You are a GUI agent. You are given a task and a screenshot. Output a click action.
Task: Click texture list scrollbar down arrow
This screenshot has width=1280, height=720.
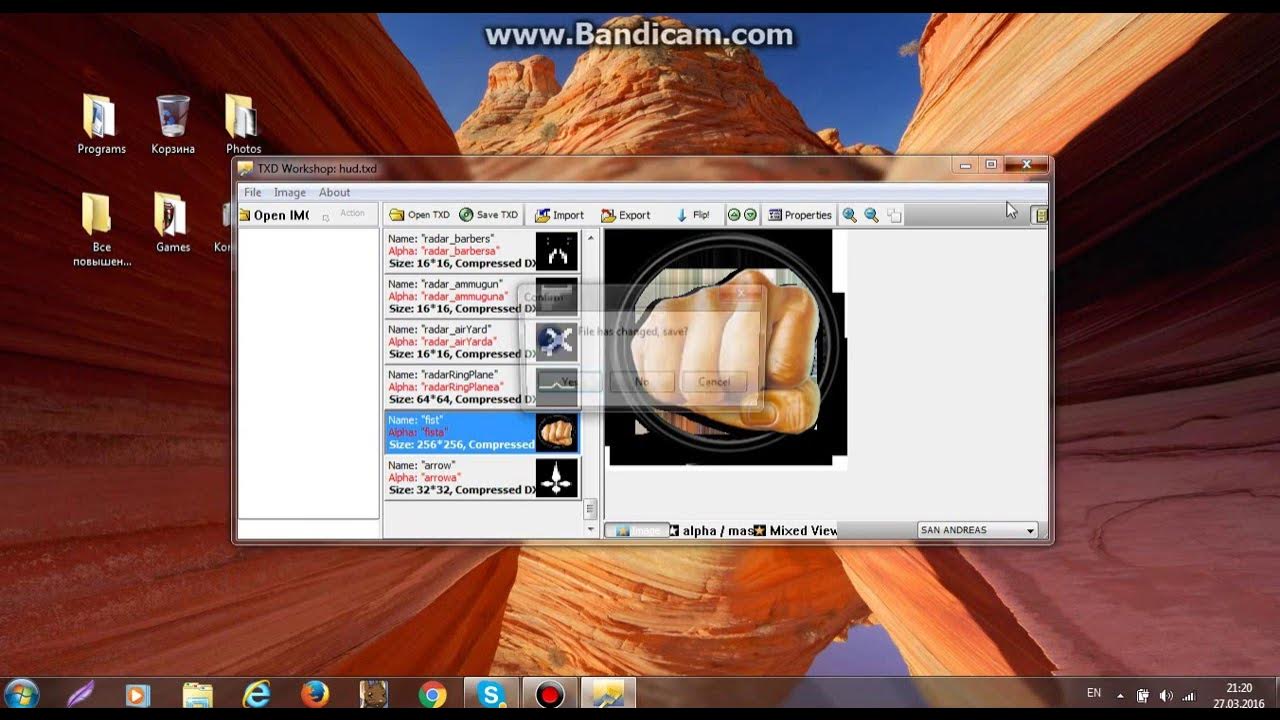click(x=591, y=530)
